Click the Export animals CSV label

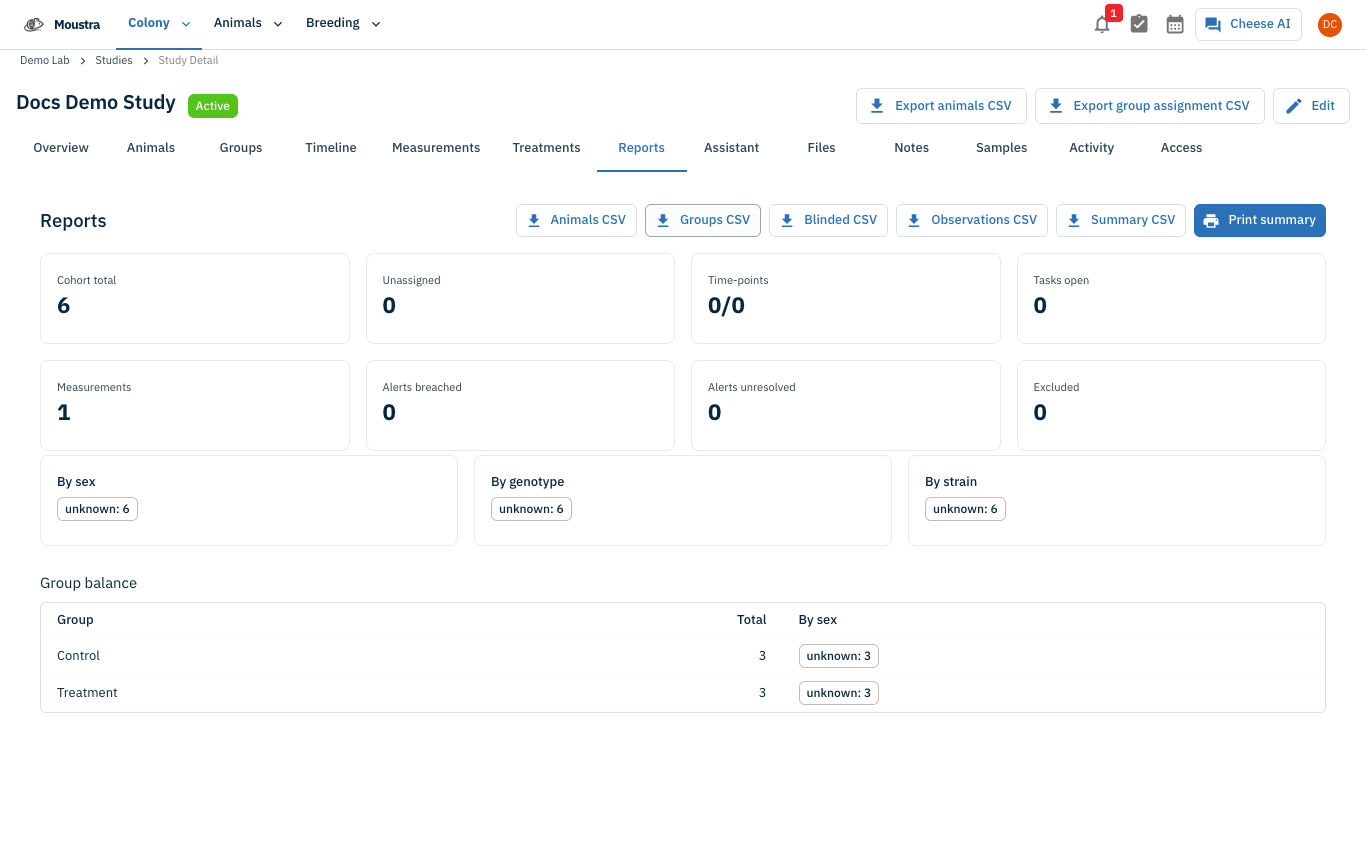coord(953,106)
